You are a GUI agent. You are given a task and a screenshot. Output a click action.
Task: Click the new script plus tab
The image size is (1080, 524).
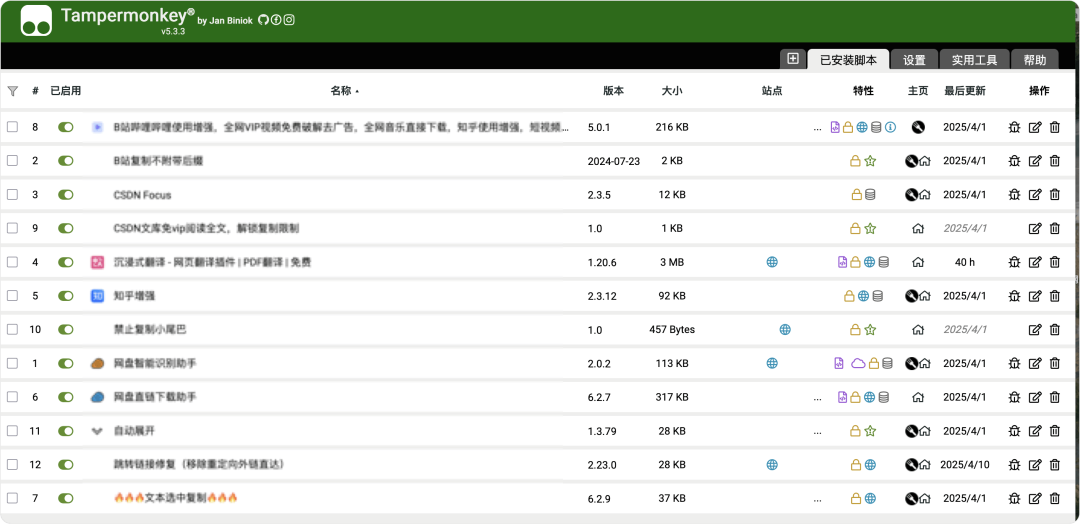tap(793, 59)
